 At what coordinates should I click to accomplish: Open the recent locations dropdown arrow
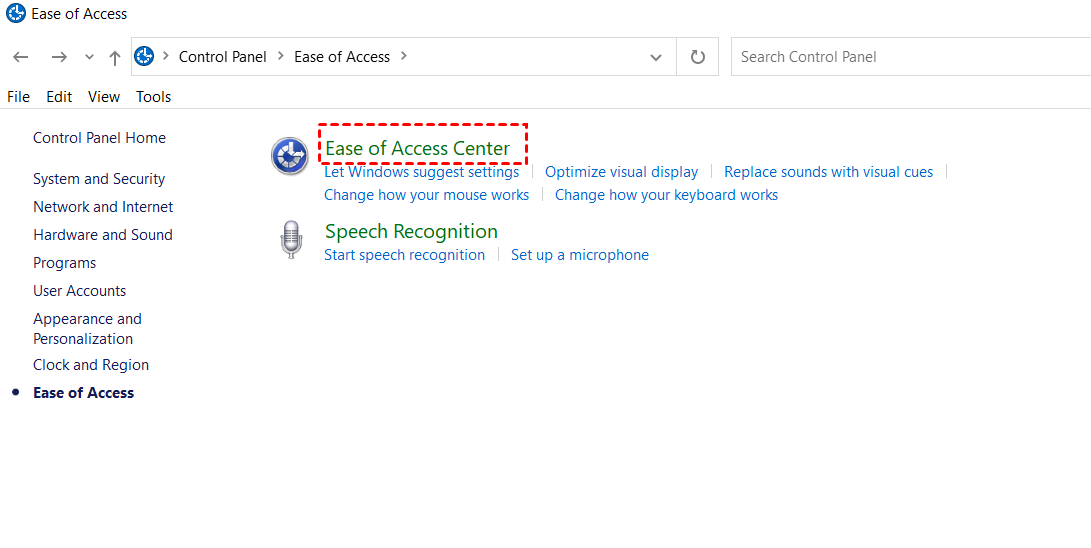[89, 57]
